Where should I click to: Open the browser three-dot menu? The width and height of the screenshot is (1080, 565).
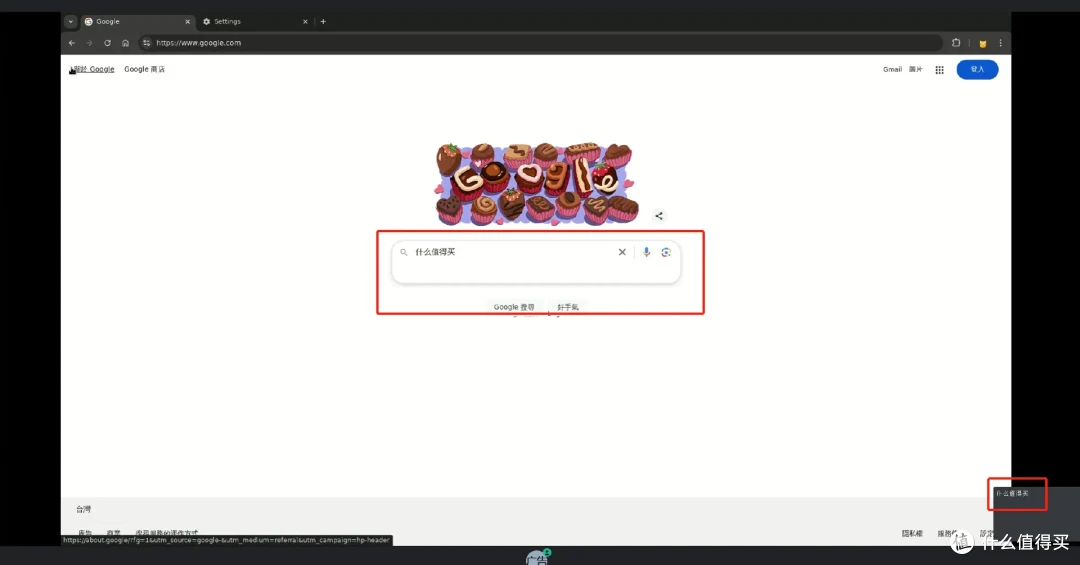pos(1001,43)
